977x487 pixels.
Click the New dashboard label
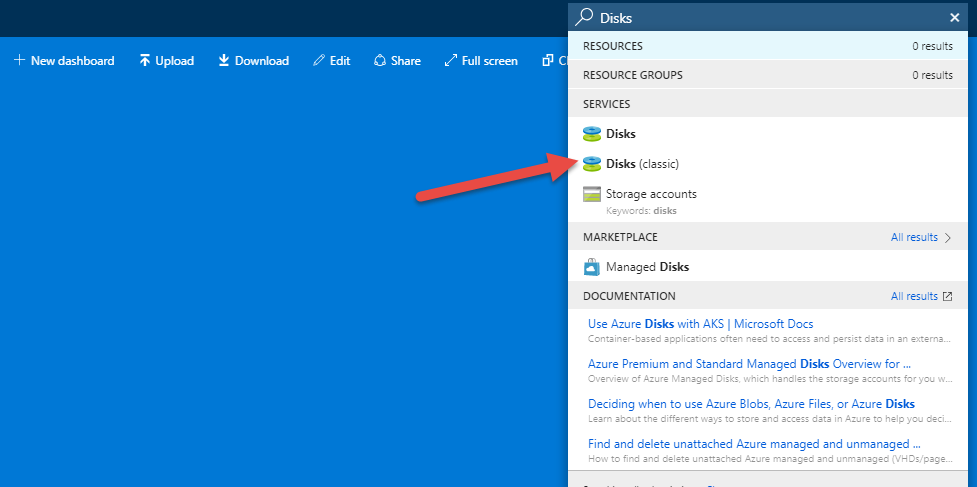coord(73,60)
